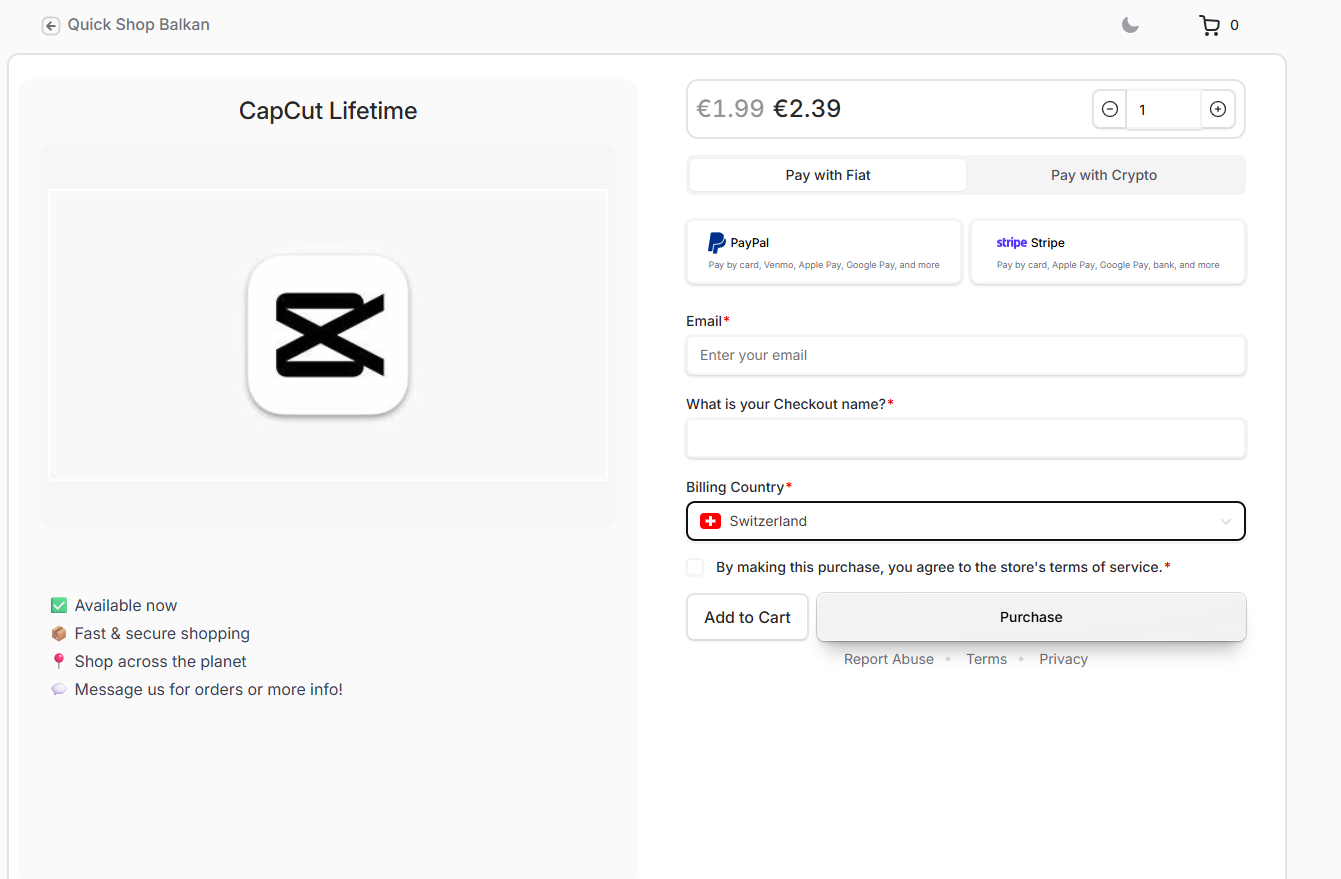Check the terms of service agreement box
Screen dimensions: 1341x879
(x=695, y=567)
